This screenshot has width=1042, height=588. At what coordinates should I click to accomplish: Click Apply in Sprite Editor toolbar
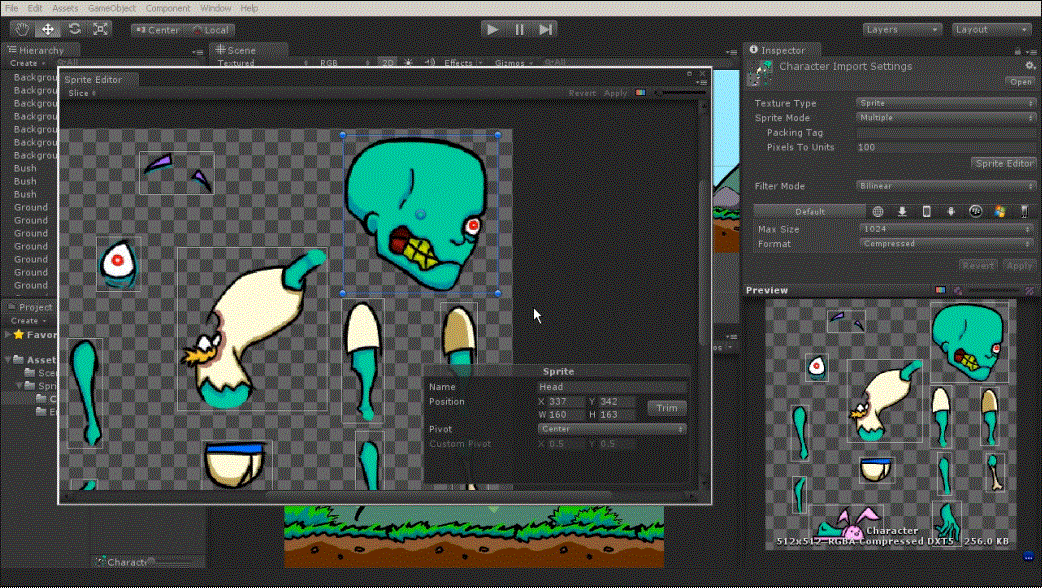coord(615,93)
